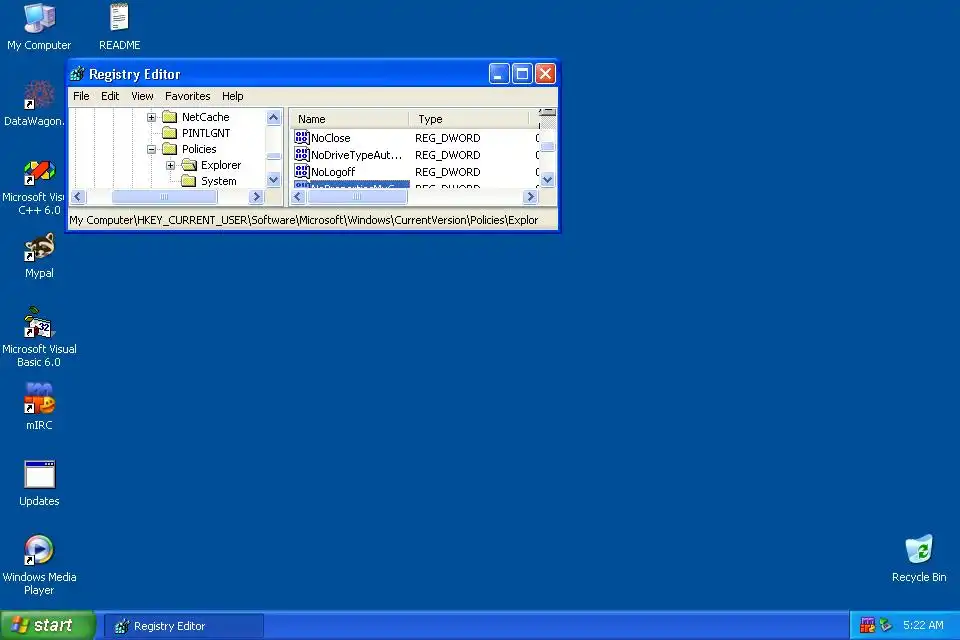Image resolution: width=960 pixels, height=640 pixels.
Task: Click the first system tray icon
Action: click(868, 625)
